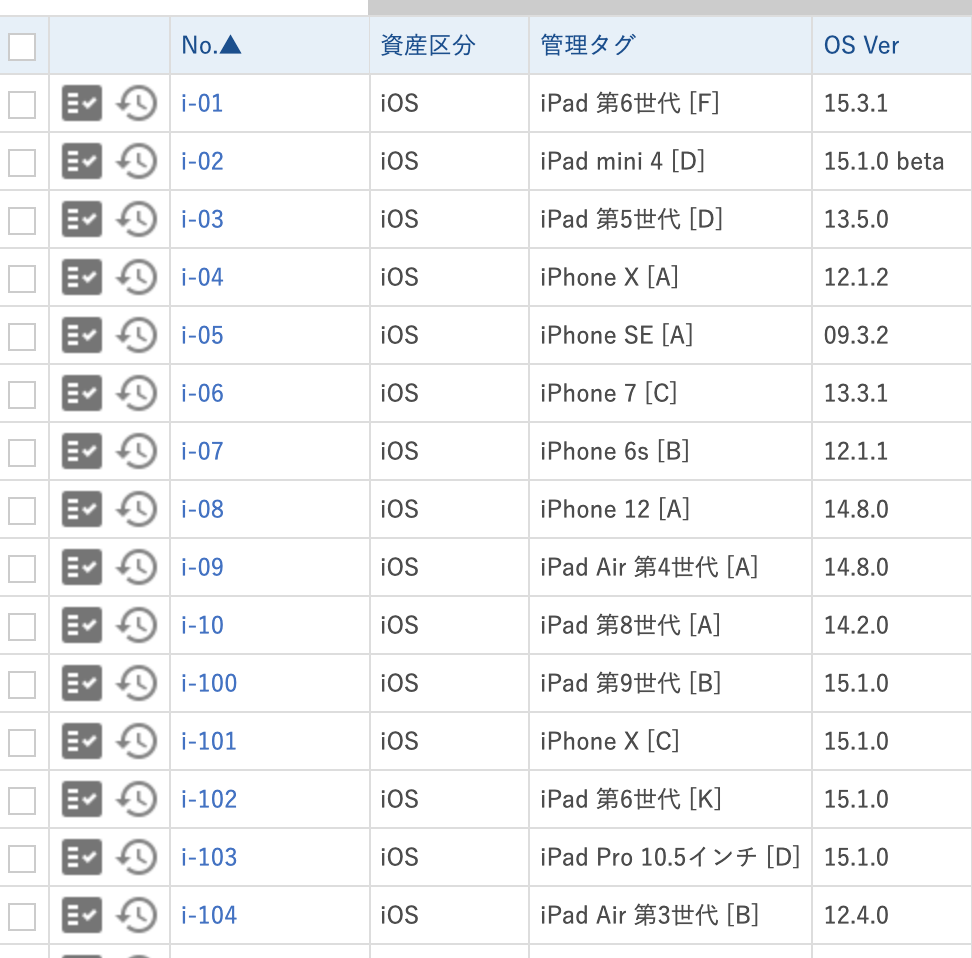Toggle the select-all checkbox in header
Screen dimensions: 972x958
coord(22,47)
